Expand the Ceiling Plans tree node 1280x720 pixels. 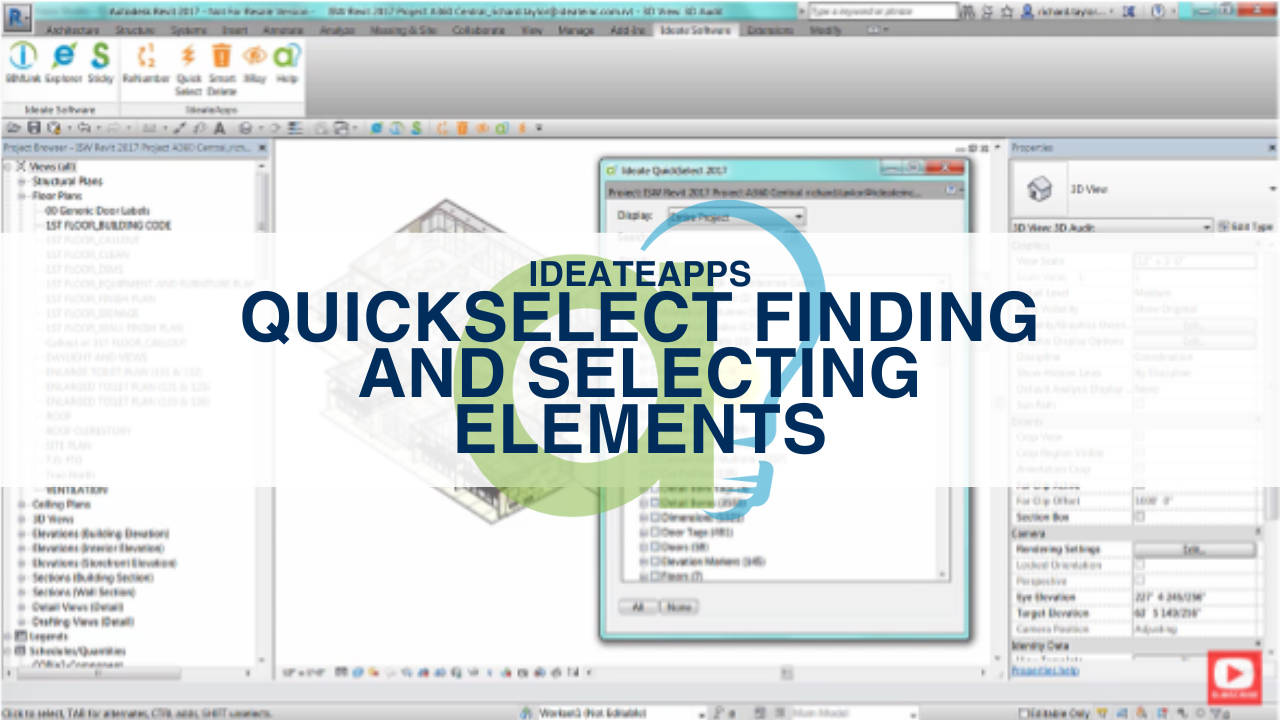[21, 505]
